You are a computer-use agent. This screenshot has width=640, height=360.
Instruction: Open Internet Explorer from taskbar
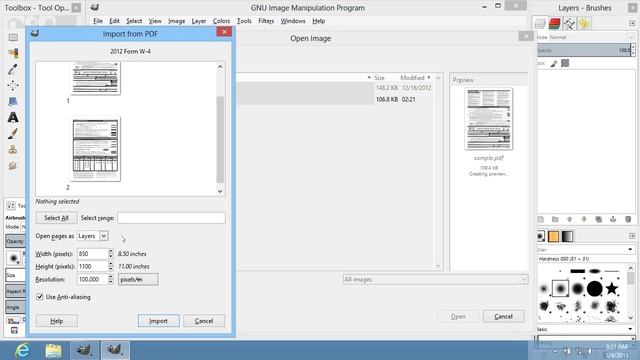pos(21,351)
